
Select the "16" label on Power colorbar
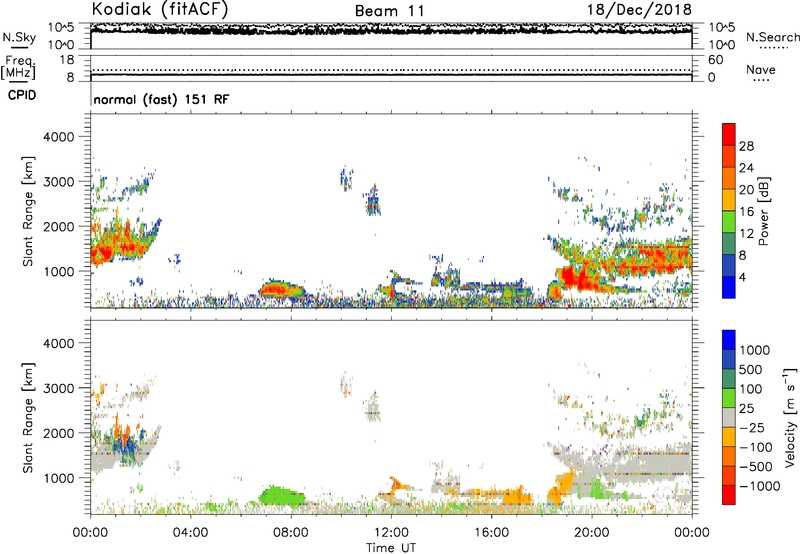(x=746, y=212)
